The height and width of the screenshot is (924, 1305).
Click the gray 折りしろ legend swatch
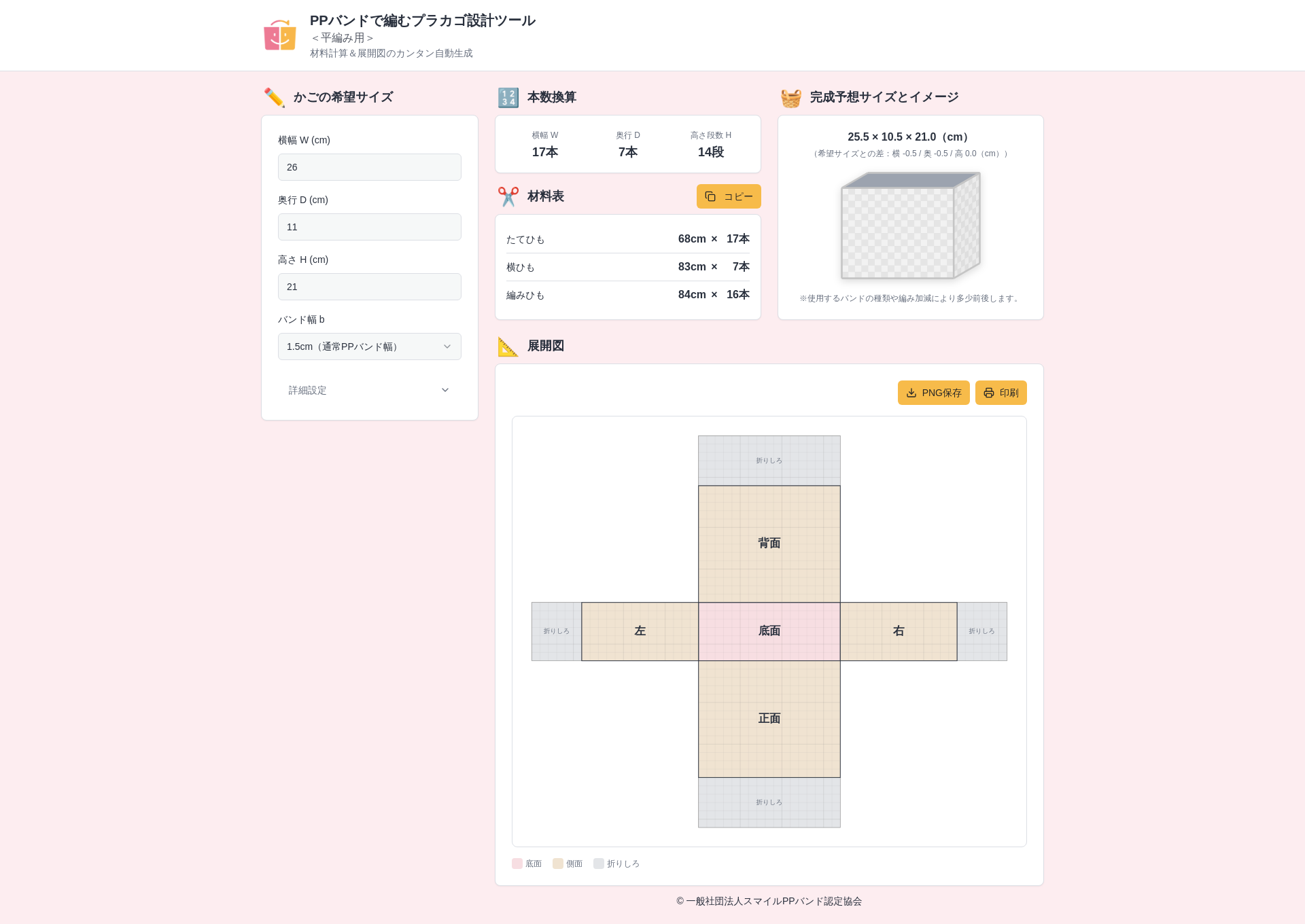[599, 864]
